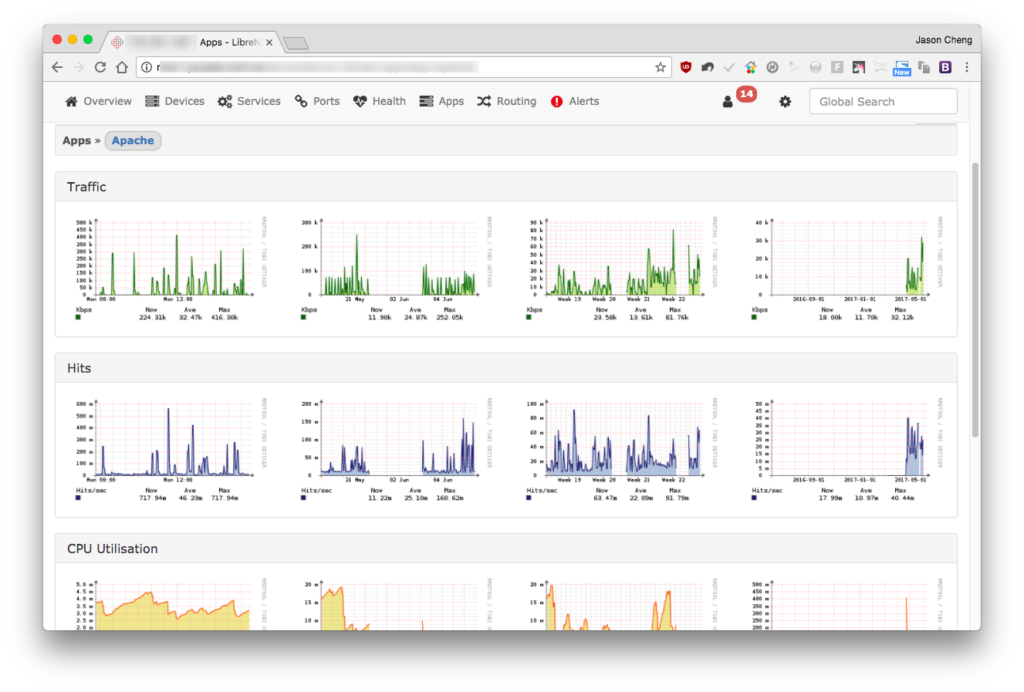Open the uBlock Origin shield extension

686,67
